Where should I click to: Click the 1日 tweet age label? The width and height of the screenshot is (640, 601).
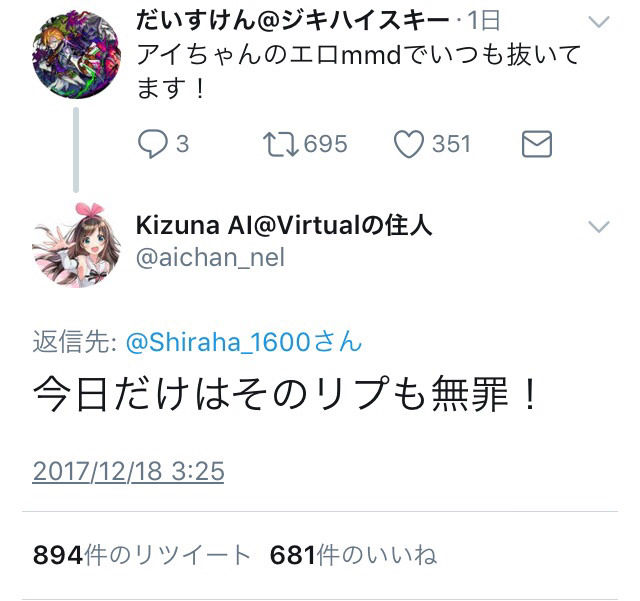coord(484,20)
